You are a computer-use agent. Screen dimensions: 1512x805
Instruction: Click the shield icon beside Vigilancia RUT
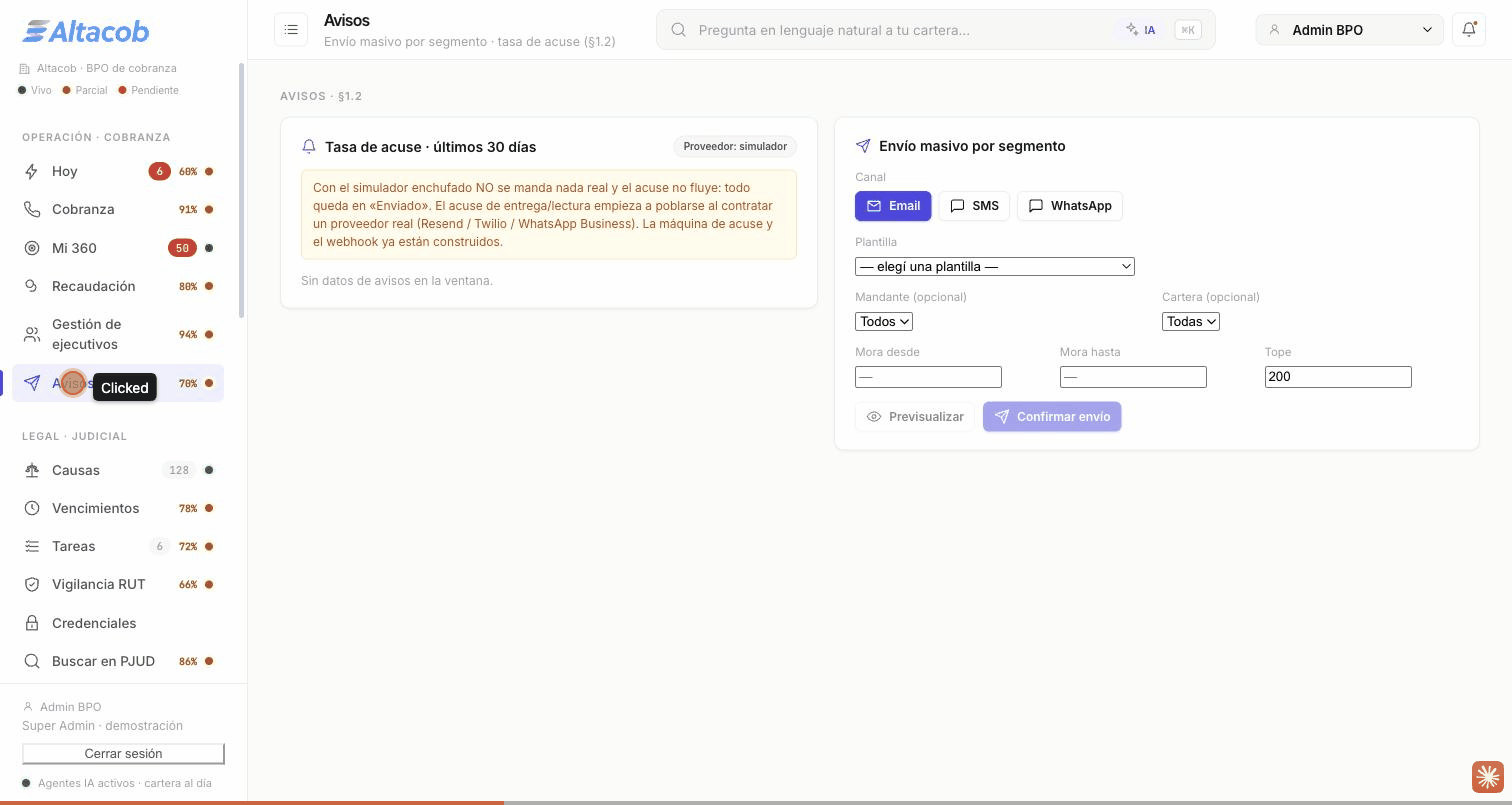click(x=32, y=584)
